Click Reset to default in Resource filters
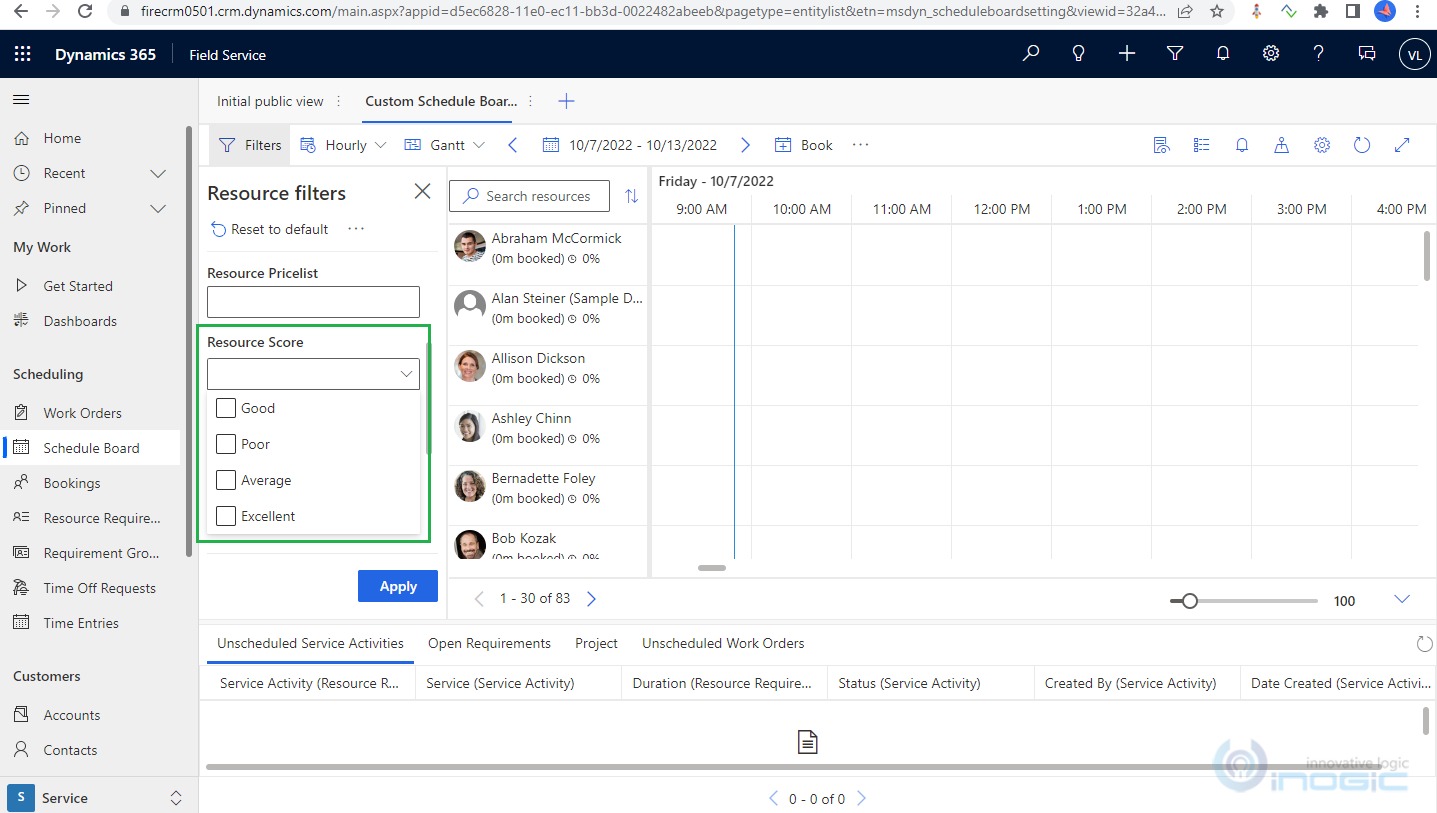 [268, 229]
